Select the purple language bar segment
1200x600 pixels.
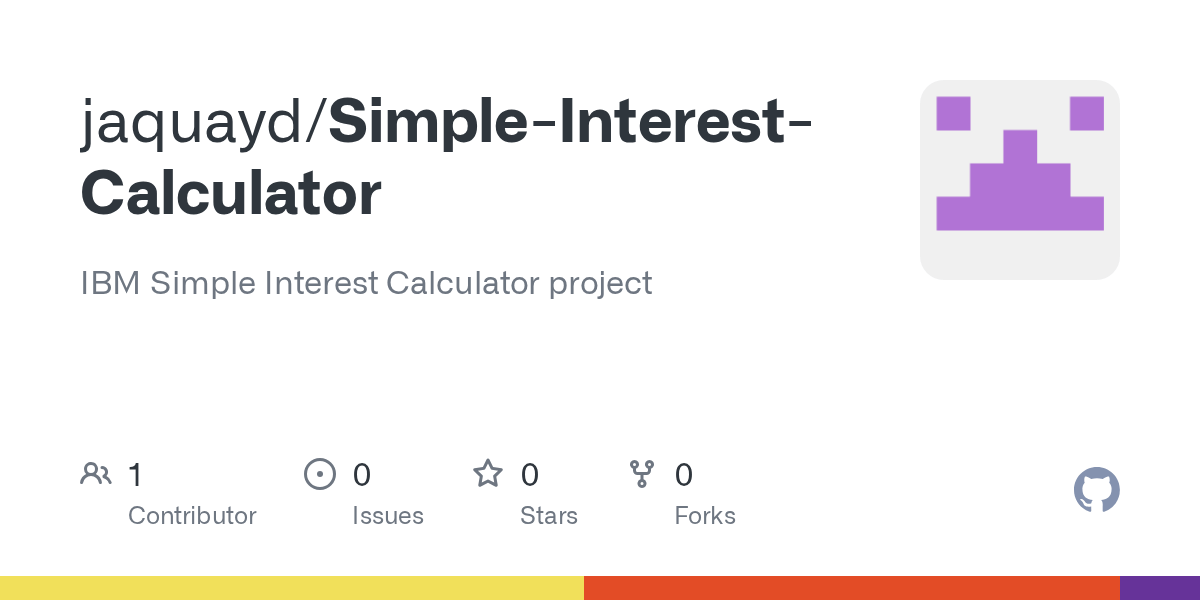pos(1160,588)
